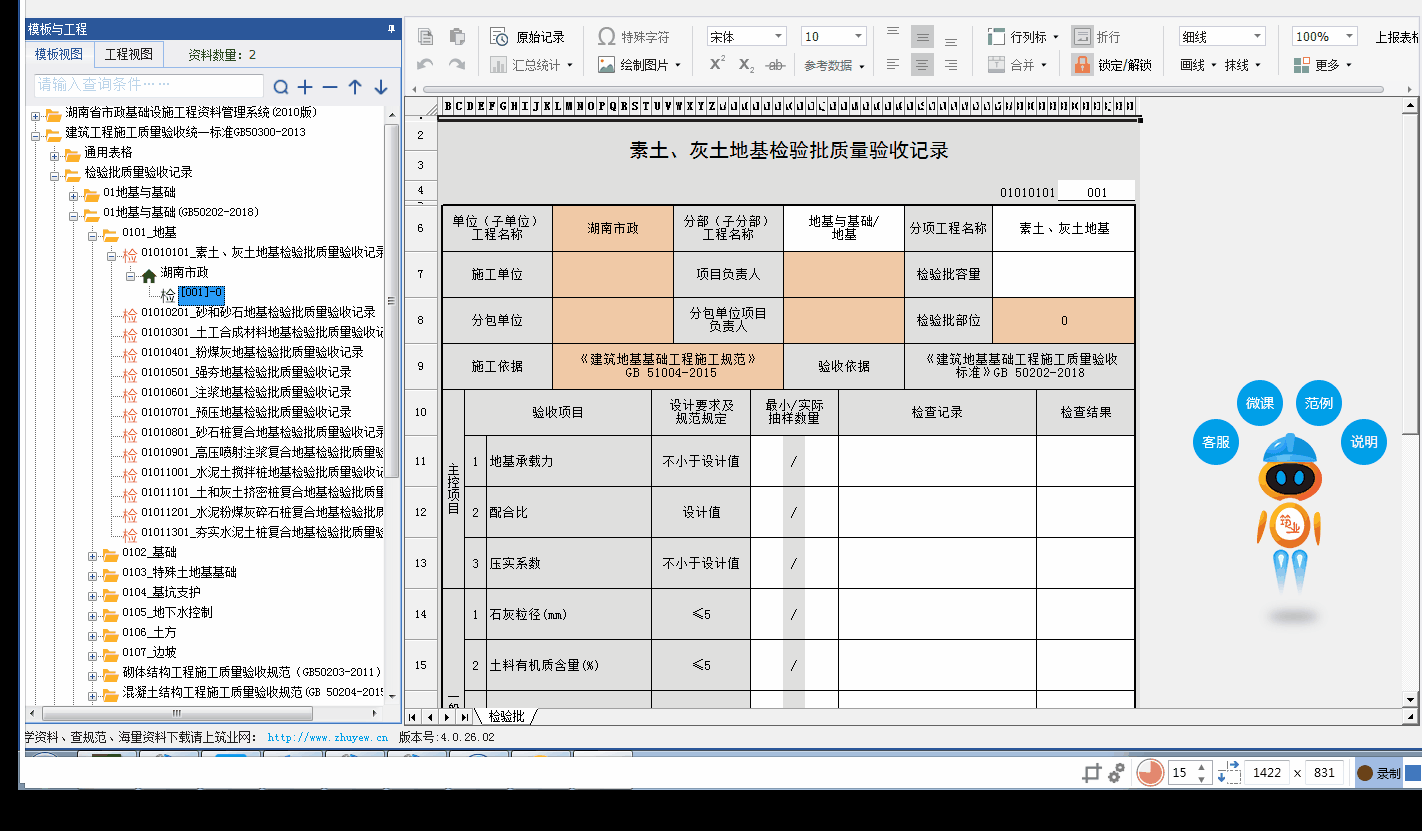Expand the 0102_基础 folder node
This screenshot has height=831, width=1422.
[92, 553]
